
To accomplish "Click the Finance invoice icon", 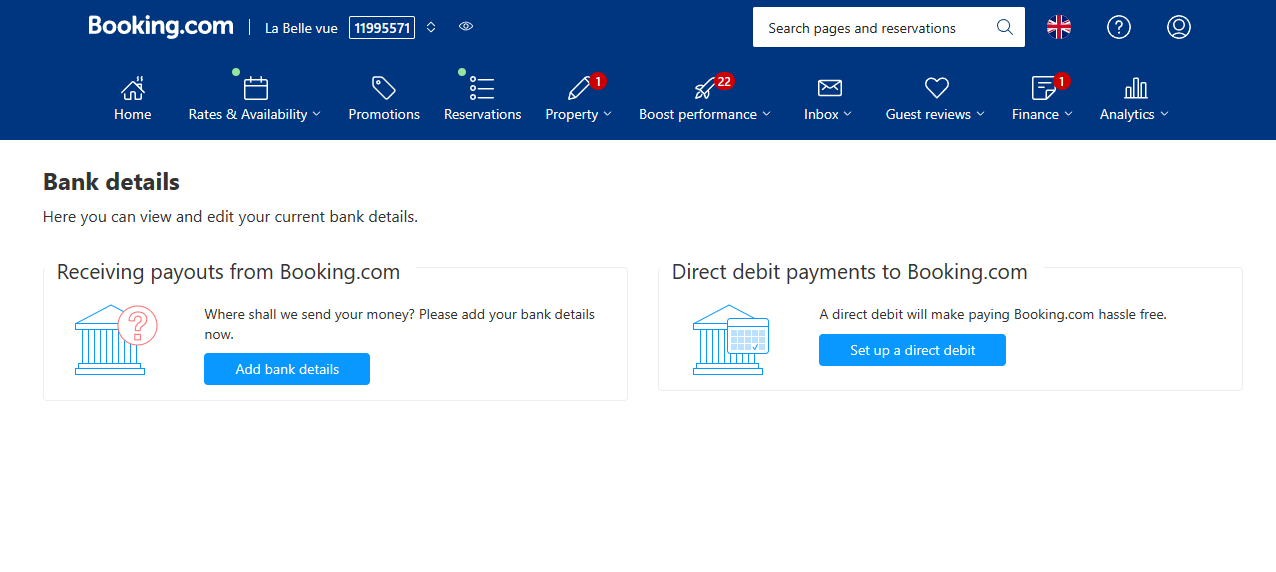I will pos(1043,88).
